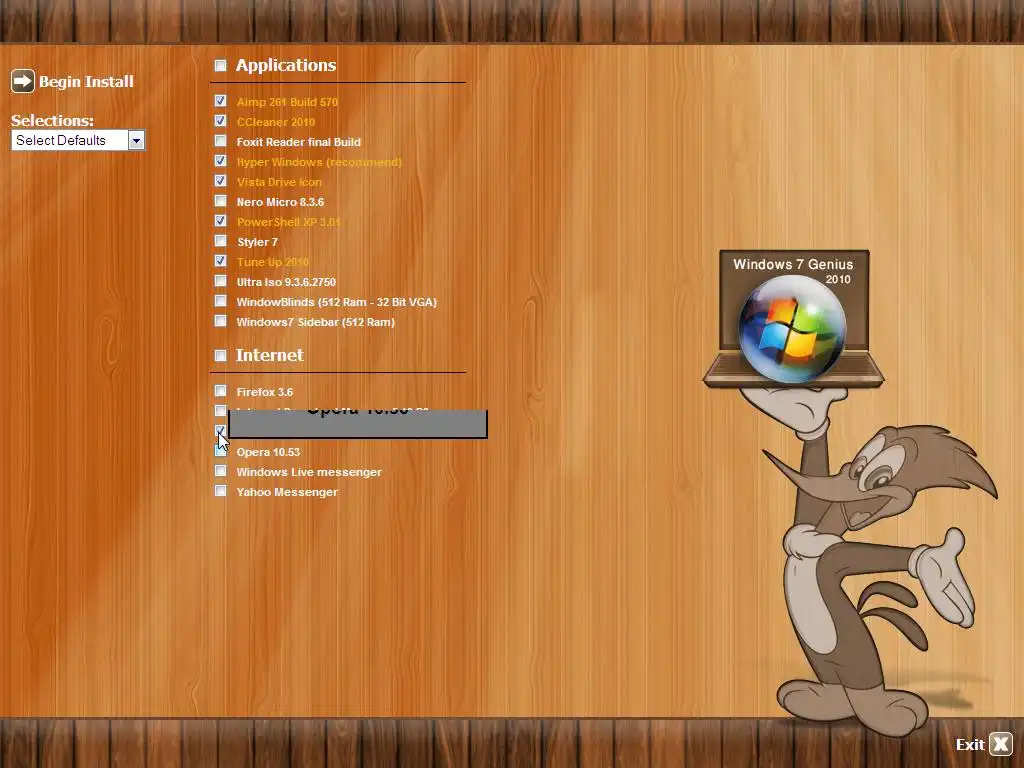The height and width of the screenshot is (768, 1024).
Task: Enable Foxit Reader final Build checkbox
Action: [x=221, y=141]
